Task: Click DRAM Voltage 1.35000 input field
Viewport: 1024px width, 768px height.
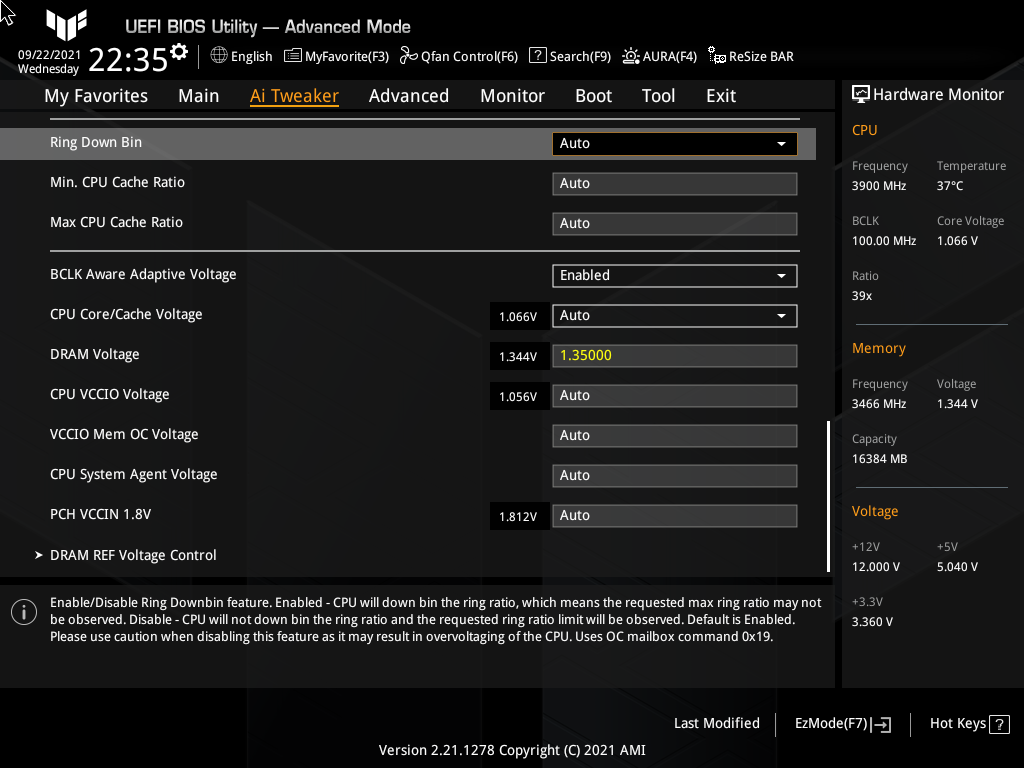Action: [x=674, y=356]
